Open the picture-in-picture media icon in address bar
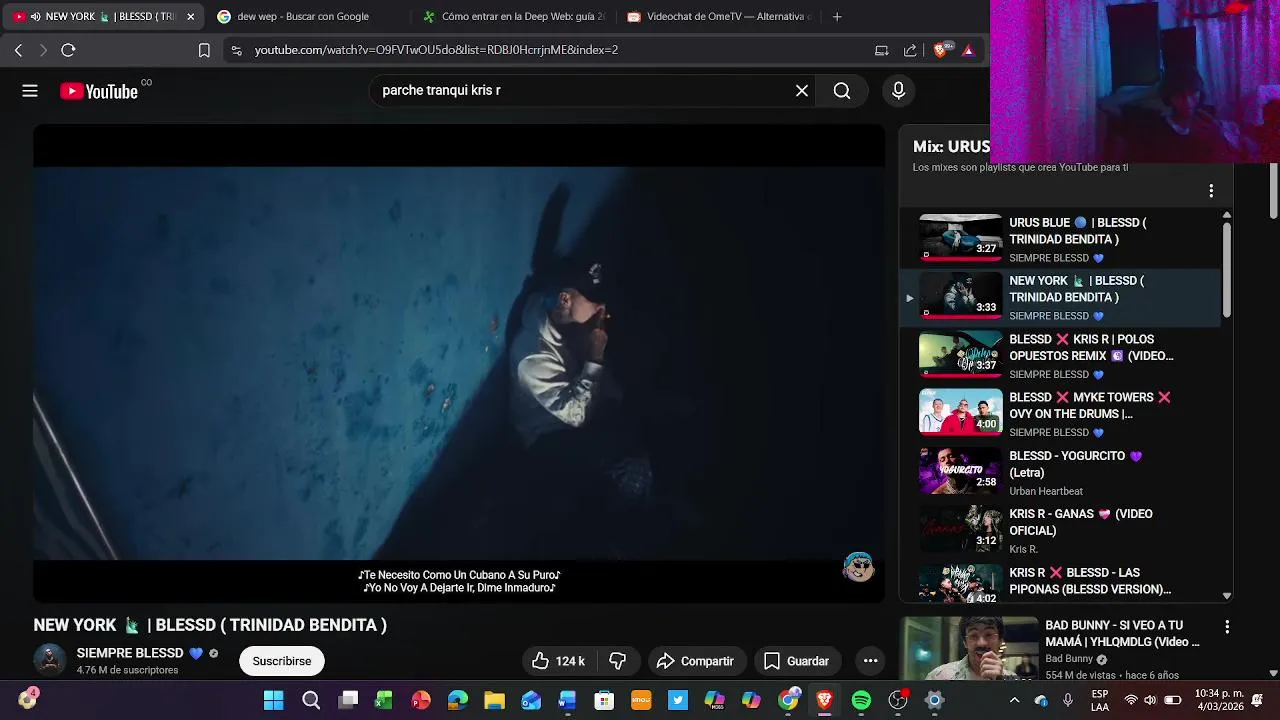This screenshot has width=1280, height=720. click(x=881, y=50)
